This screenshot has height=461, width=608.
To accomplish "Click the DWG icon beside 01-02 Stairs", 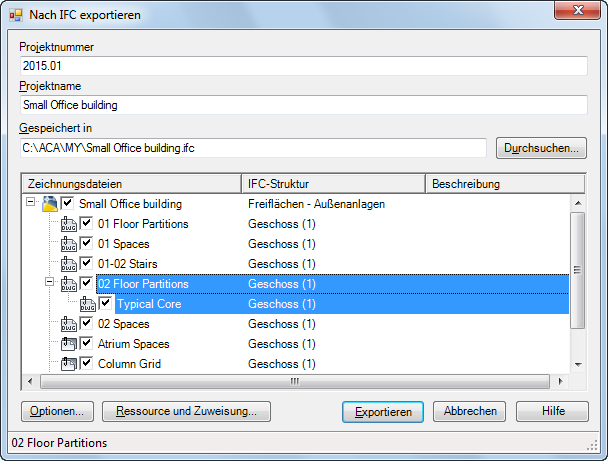I will tap(69, 264).
